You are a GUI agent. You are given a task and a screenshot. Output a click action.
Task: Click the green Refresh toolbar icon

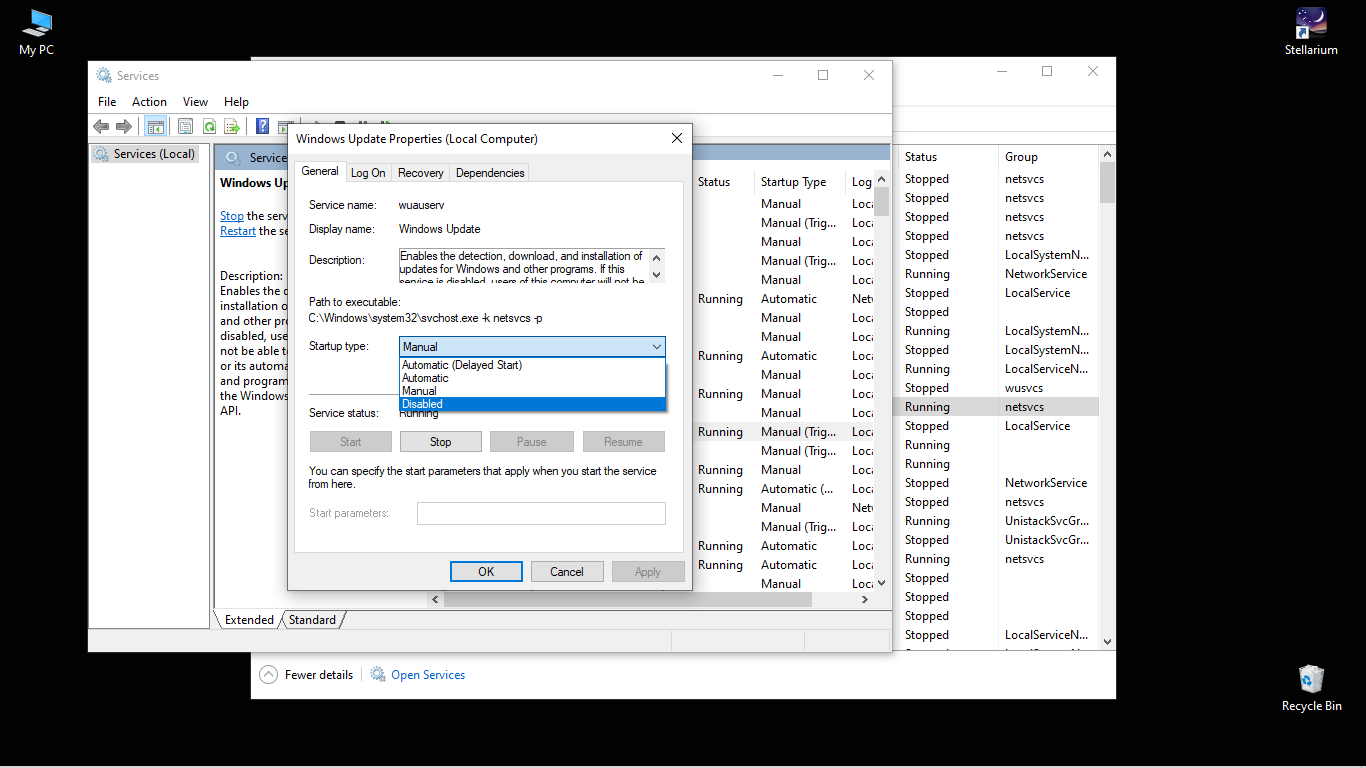point(209,126)
